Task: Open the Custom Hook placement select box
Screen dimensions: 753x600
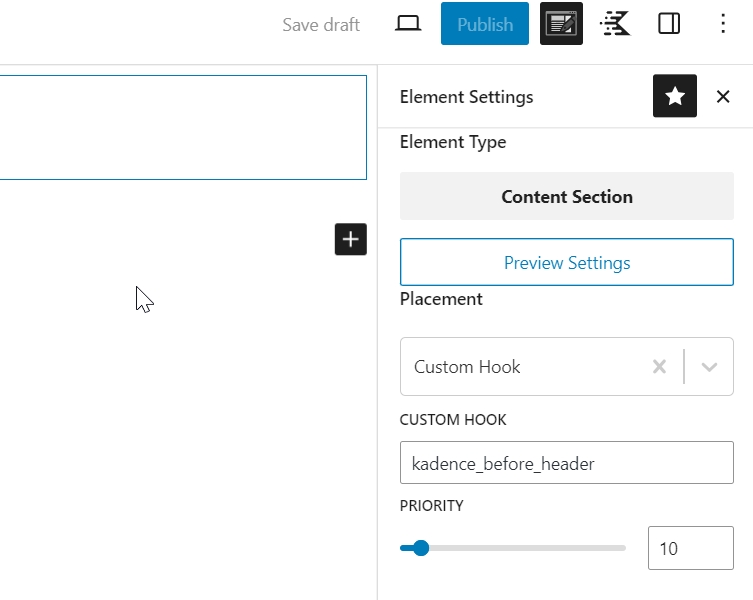Action: [x=520, y=367]
